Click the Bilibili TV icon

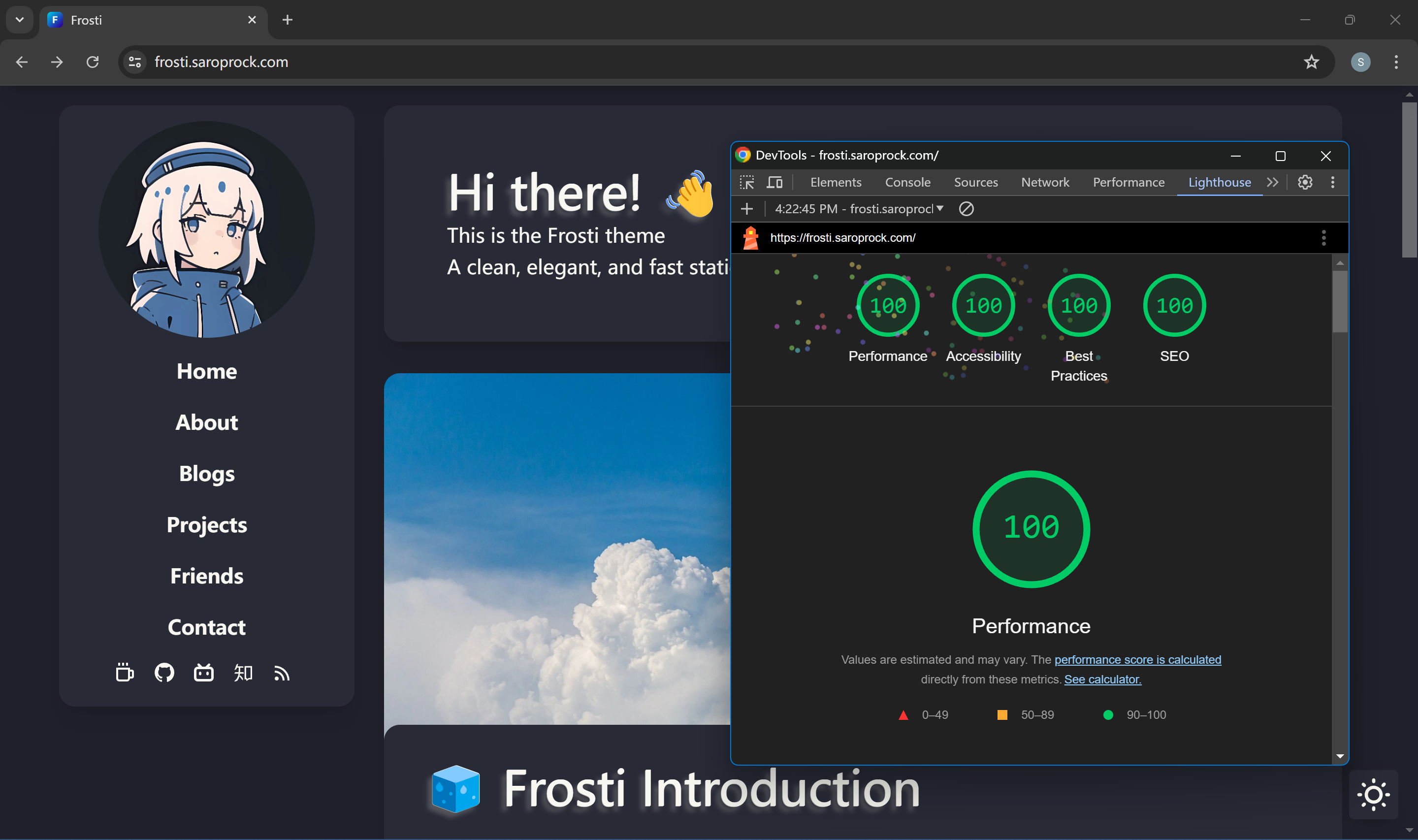pyautogui.click(x=204, y=673)
